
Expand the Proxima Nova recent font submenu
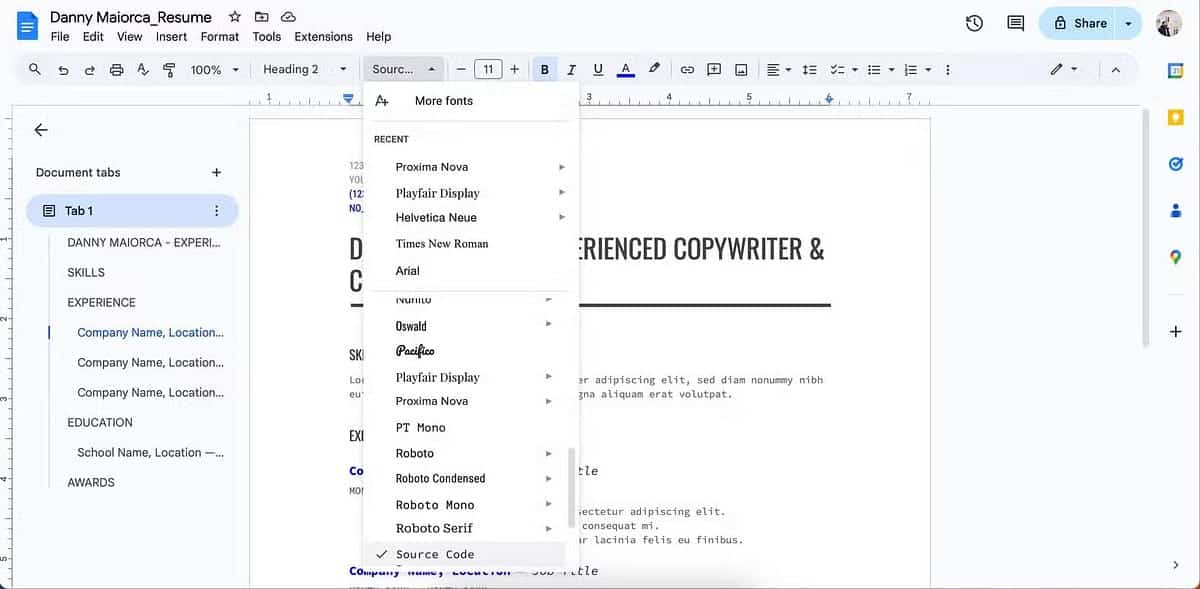click(x=562, y=167)
